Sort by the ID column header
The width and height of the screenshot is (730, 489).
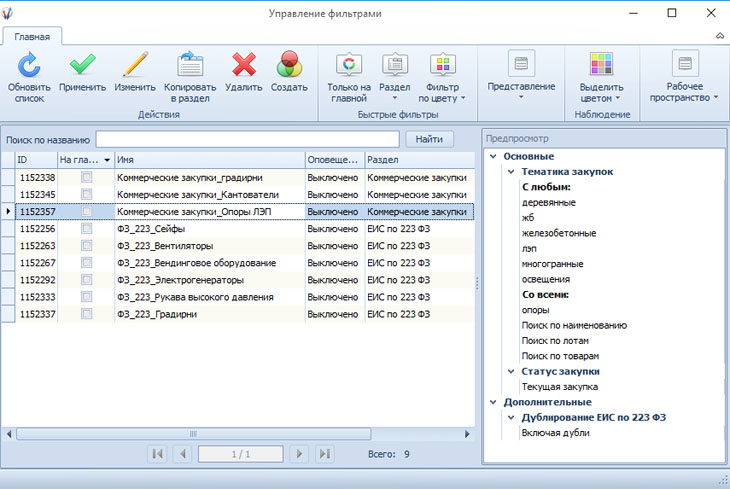[36, 160]
